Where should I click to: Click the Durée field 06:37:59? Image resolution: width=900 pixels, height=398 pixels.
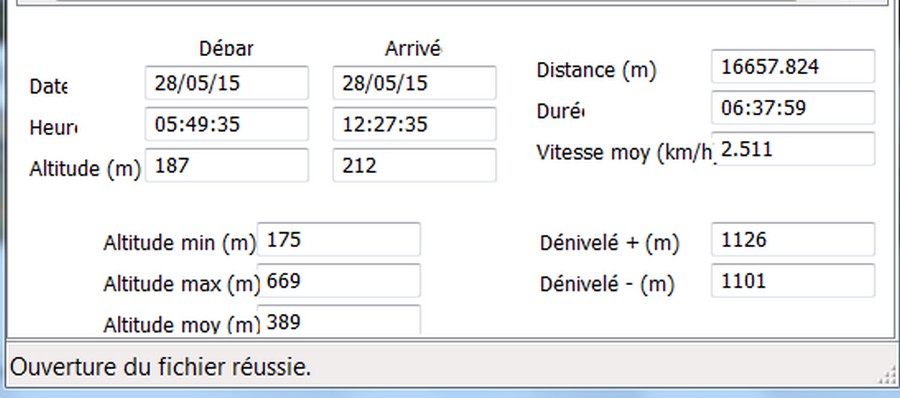[x=793, y=107]
